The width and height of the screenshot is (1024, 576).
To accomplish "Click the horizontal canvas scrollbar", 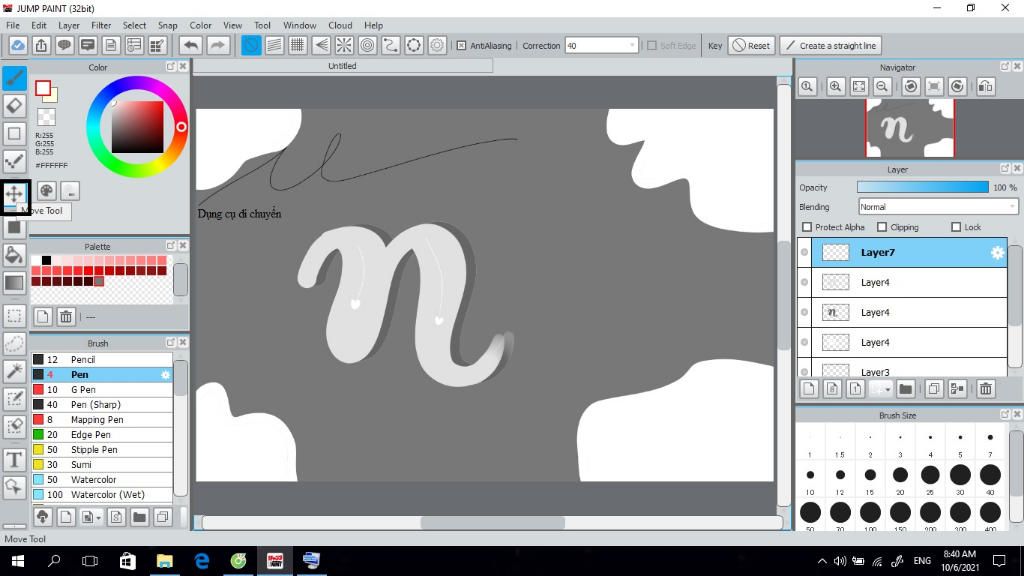I will pos(492,522).
